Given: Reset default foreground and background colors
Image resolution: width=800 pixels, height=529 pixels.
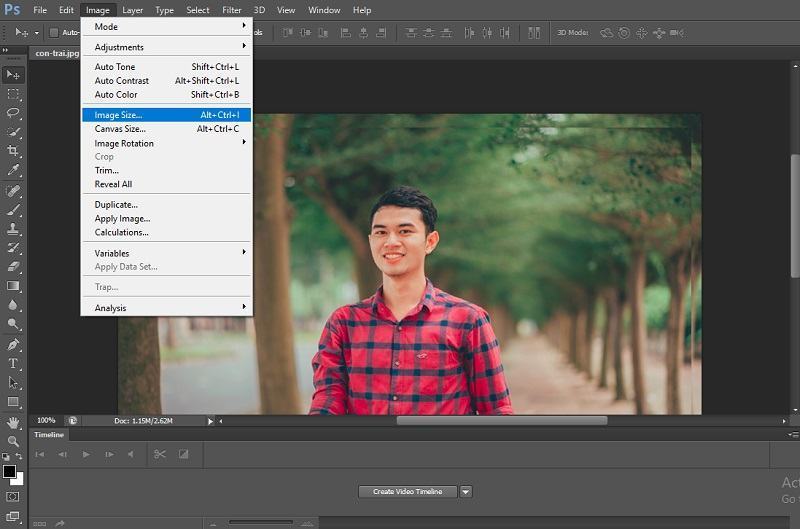Looking at the screenshot, I should (6, 457).
